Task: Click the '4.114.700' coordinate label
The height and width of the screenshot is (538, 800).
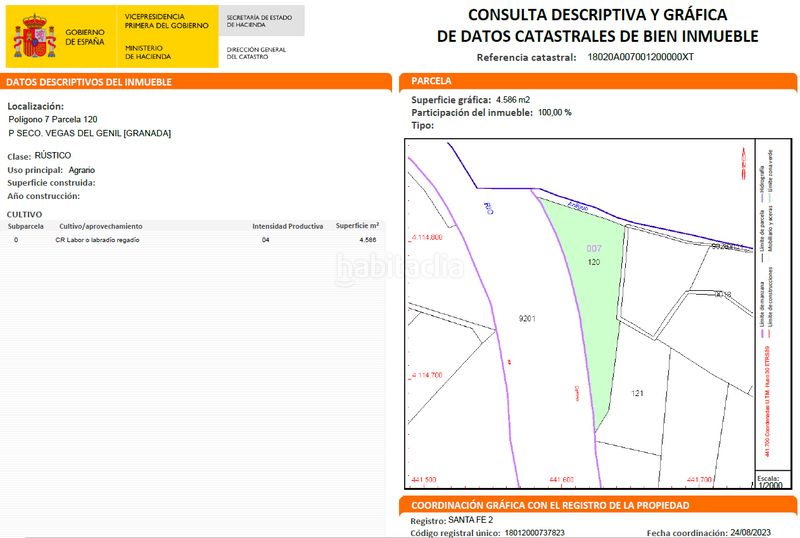Action: [x=427, y=375]
